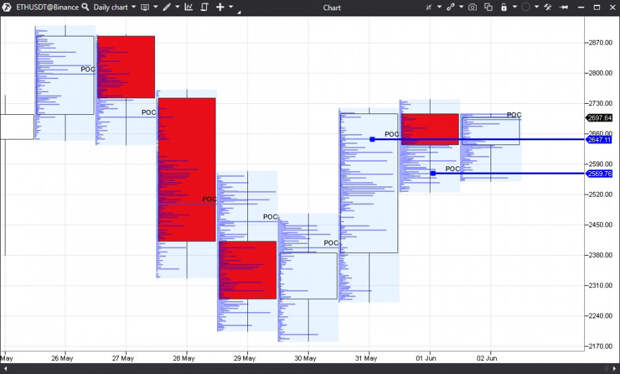The width and height of the screenshot is (620, 374).
Task: Click the 01 Jun red candle body
Action: (430, 129)
